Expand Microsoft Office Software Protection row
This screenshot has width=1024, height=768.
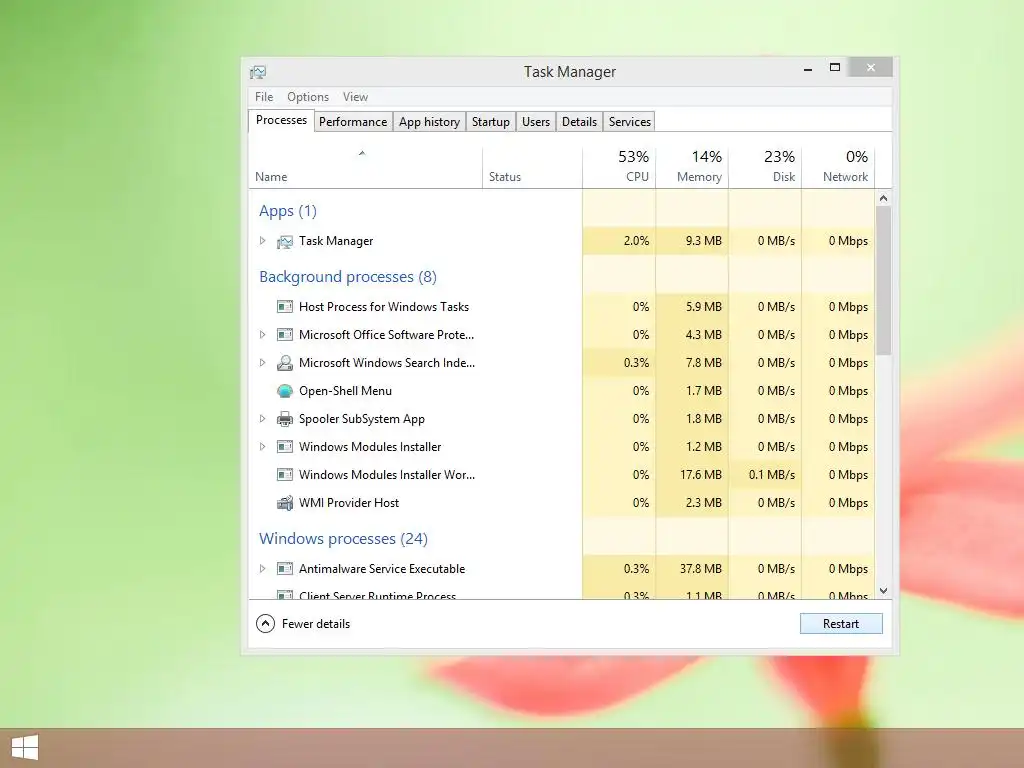point(263,334)
